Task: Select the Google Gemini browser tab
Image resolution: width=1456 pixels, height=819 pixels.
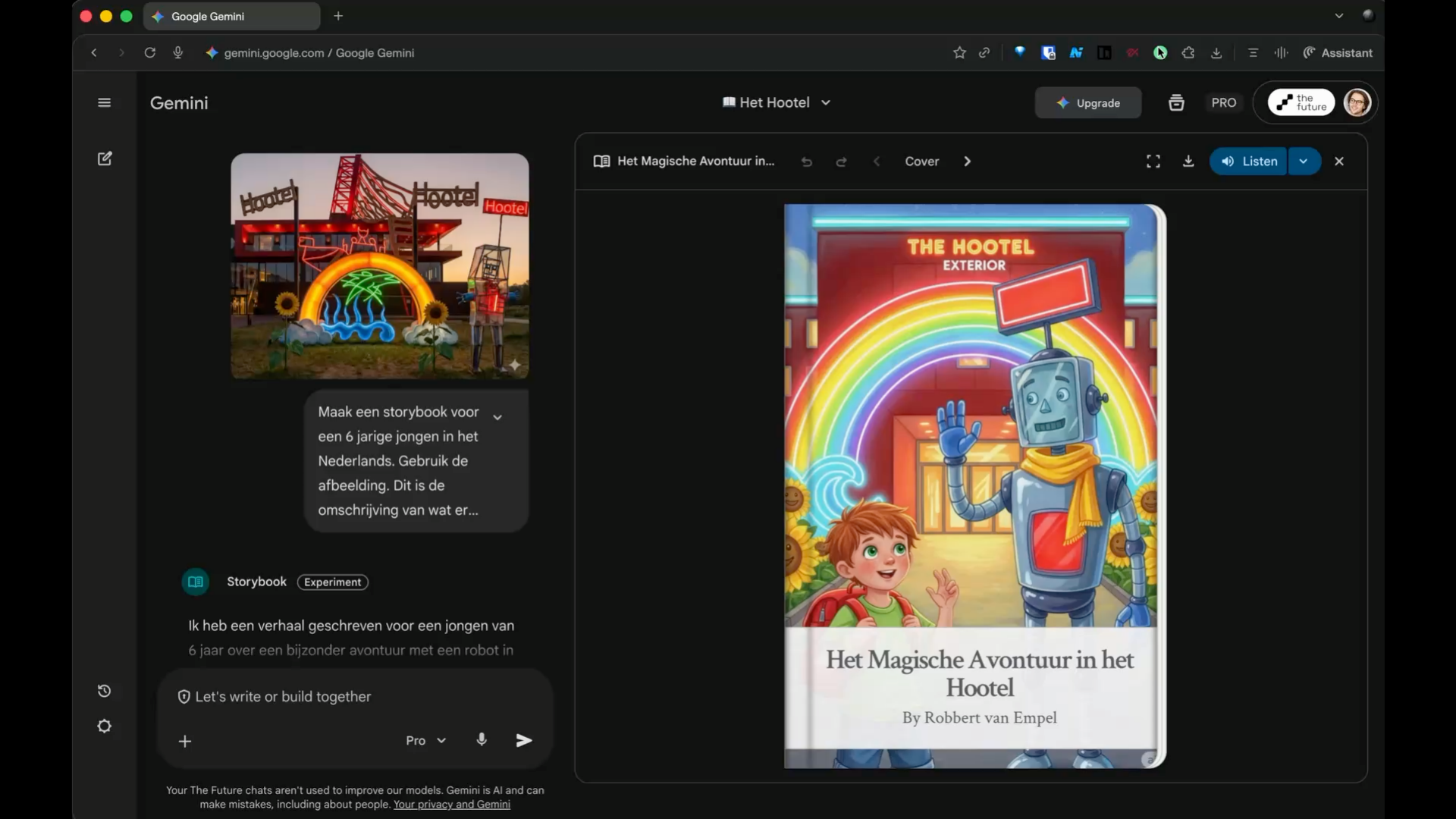Action: click(x=231, y=16)
